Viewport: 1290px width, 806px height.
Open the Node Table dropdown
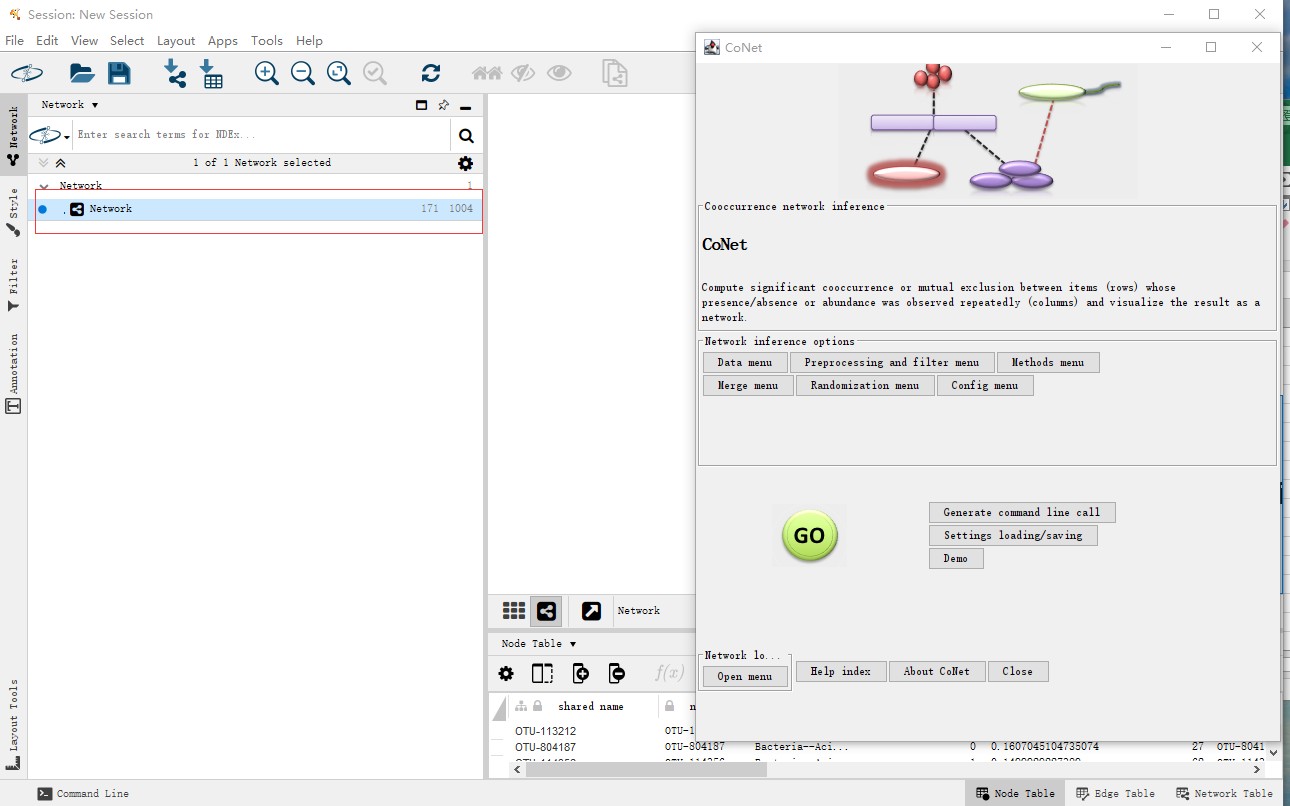tap(539, 644)
